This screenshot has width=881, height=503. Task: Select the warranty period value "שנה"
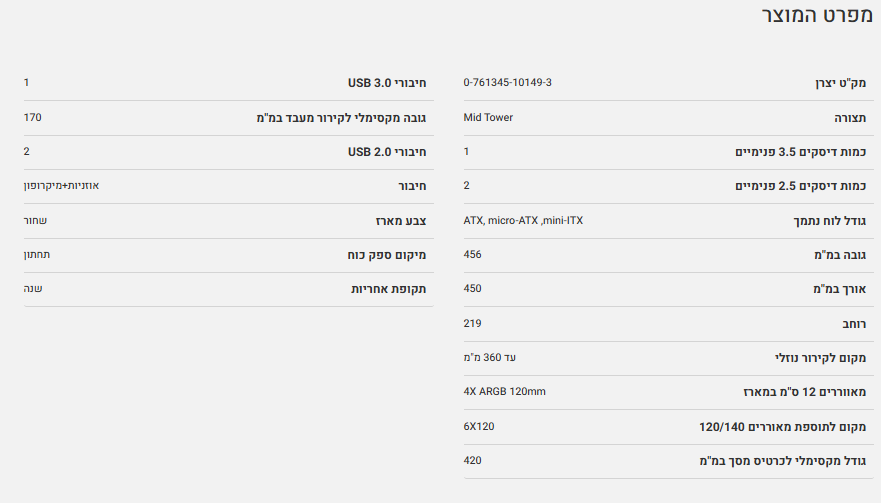(x=33, y=288)
